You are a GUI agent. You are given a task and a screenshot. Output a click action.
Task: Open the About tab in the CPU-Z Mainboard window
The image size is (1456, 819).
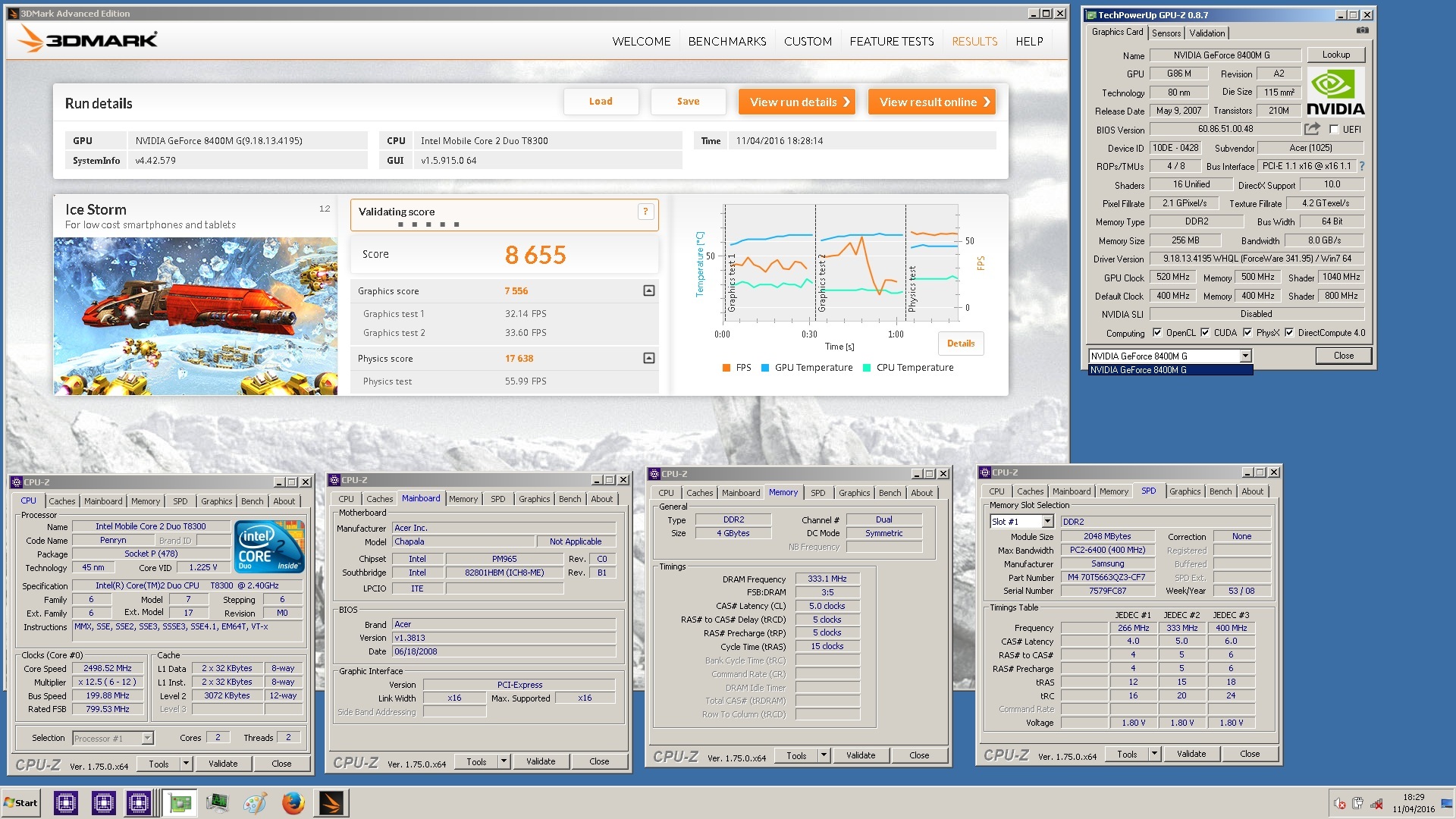coord(602,499)
